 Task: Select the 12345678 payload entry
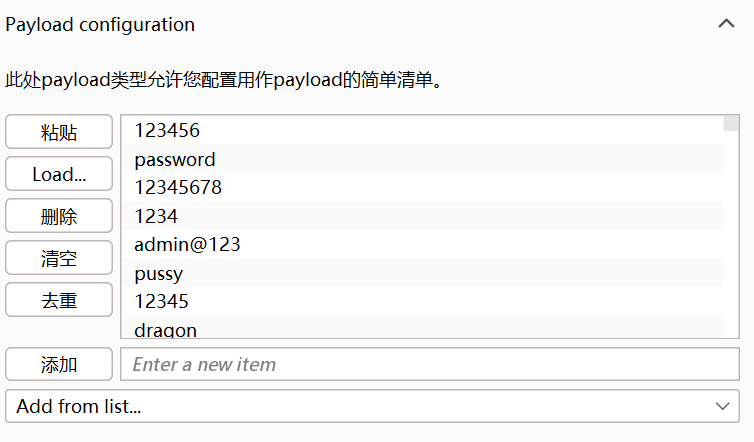coord(422,187)
